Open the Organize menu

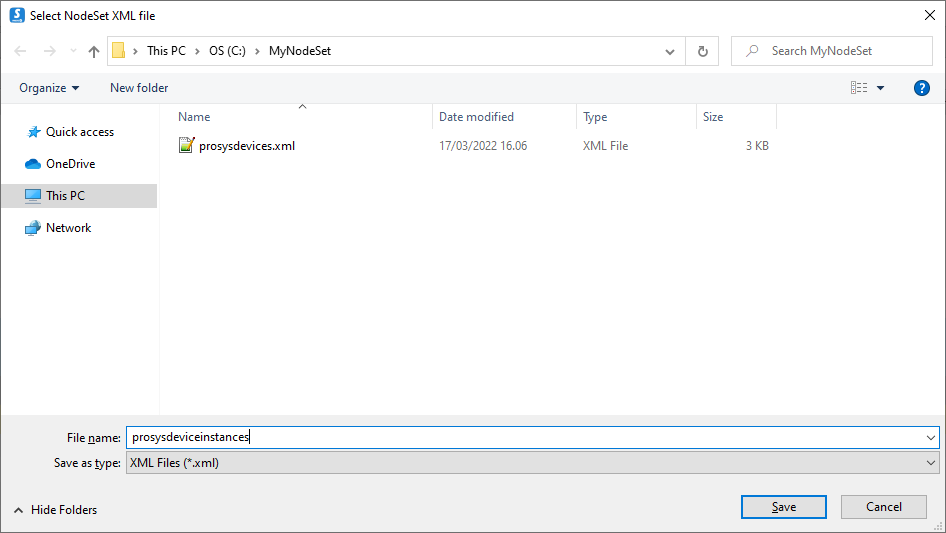click(49, 88)
